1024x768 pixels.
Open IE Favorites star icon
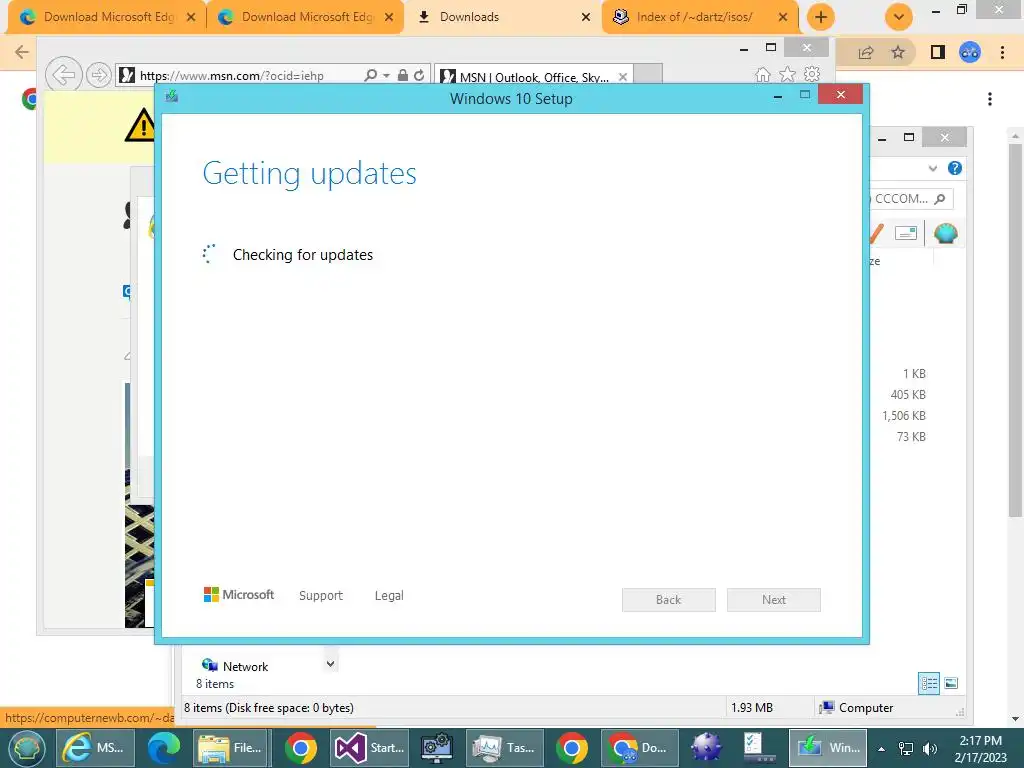[788, 74]
